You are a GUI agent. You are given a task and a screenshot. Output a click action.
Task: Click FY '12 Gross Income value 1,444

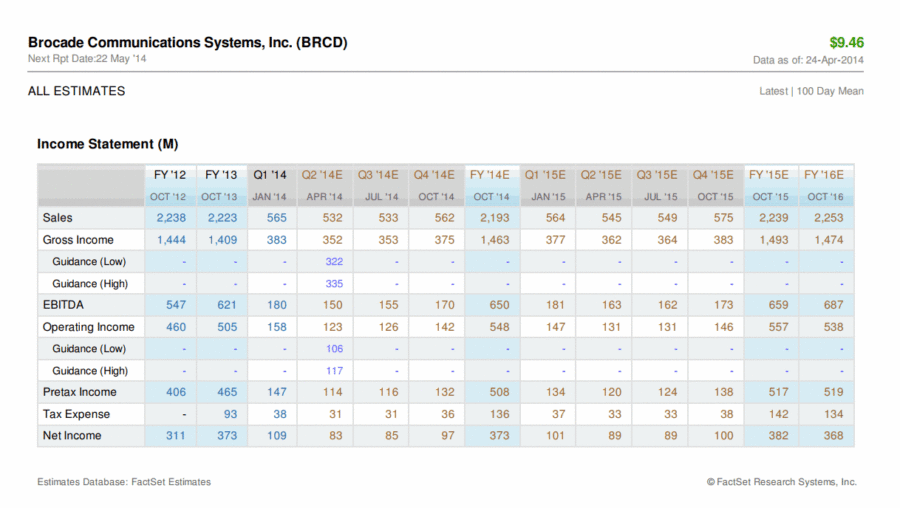click(171, 240)
